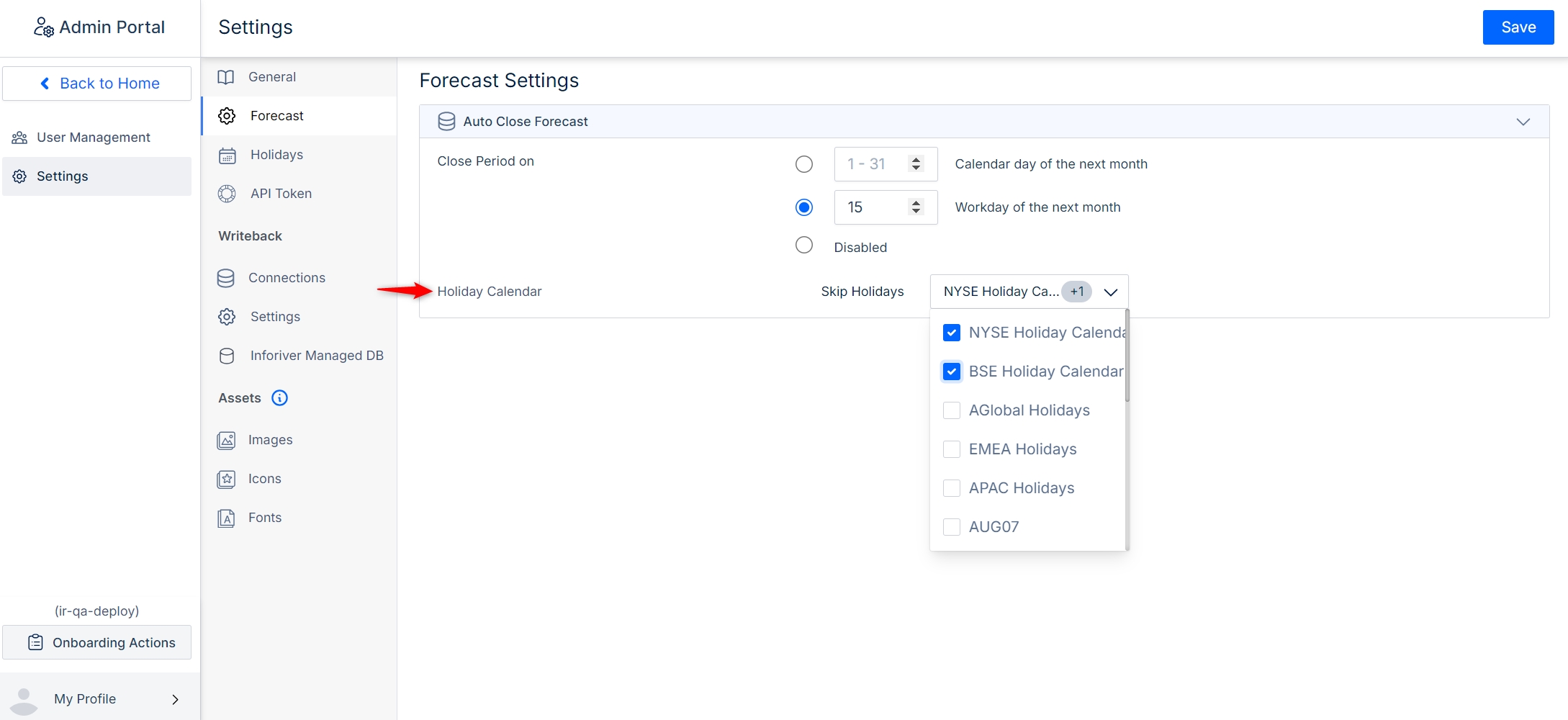Collapse the Auto Close Forecast section

click(x=1523, y=122)
